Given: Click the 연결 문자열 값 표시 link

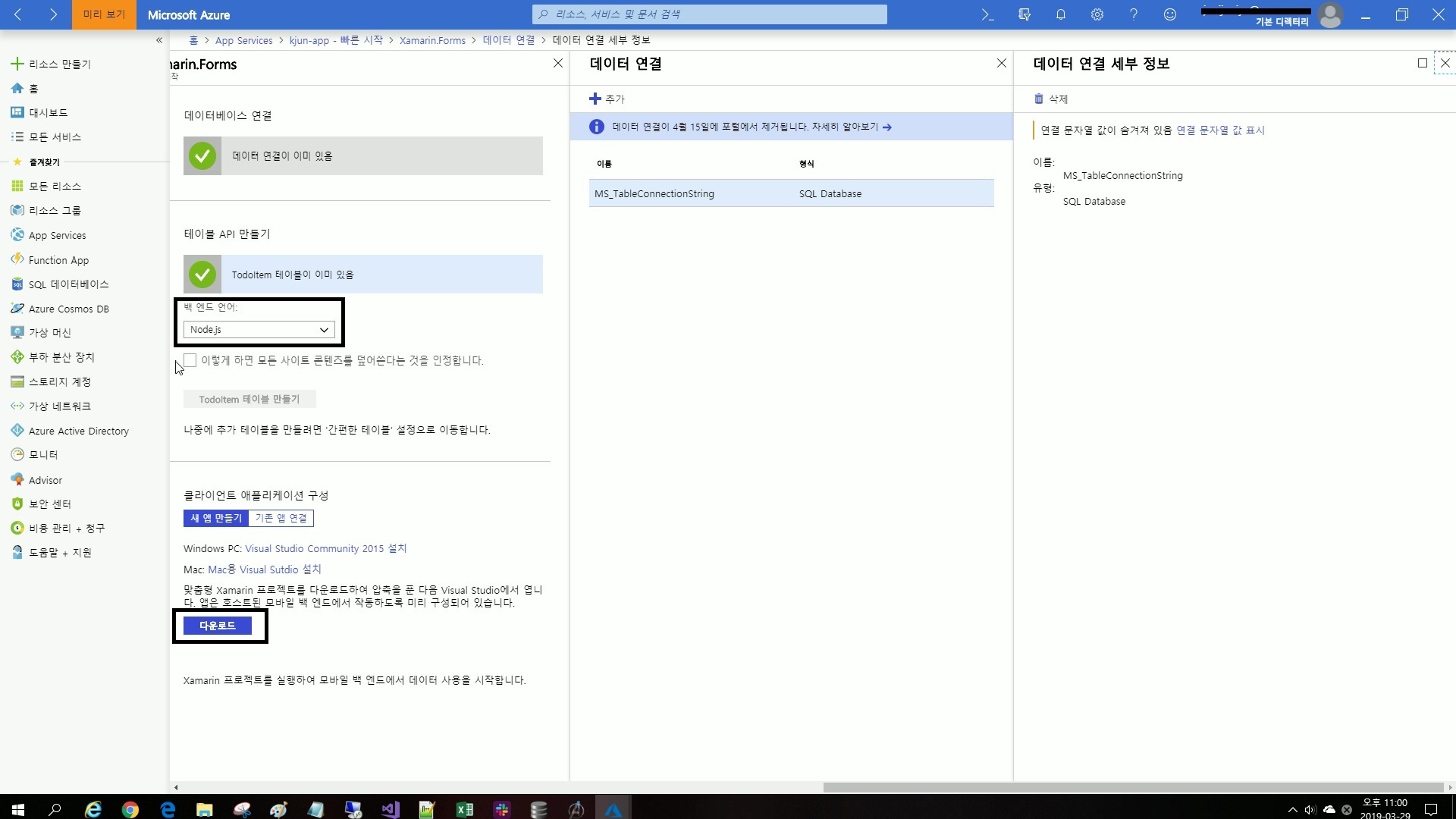Looking at the screenshot, I should pyautogui.click(x=1220, y=130).
